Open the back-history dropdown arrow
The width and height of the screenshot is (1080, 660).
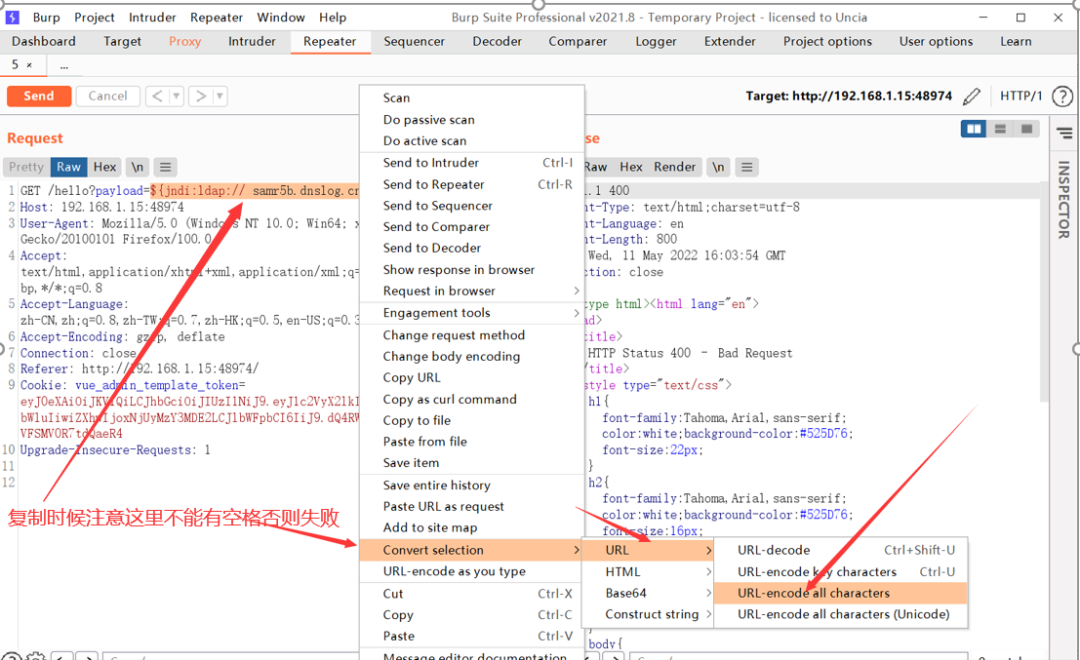click(176, 96)
